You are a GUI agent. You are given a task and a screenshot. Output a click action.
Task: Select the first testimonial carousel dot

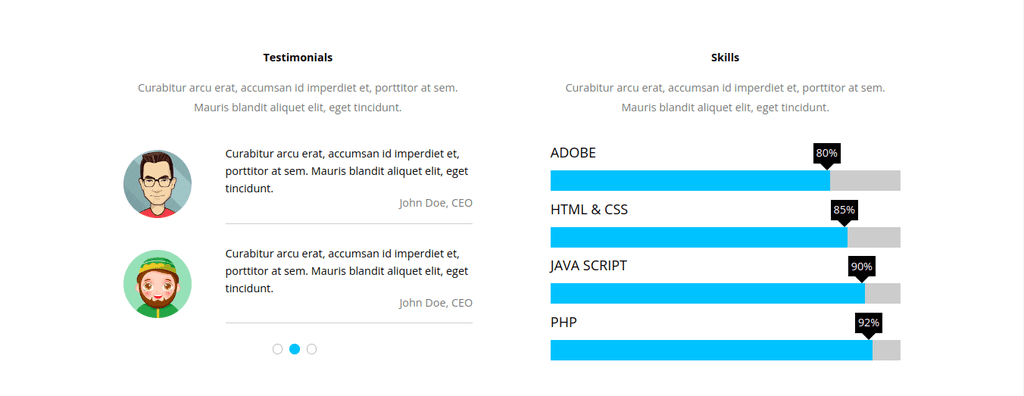click(278, 349)
